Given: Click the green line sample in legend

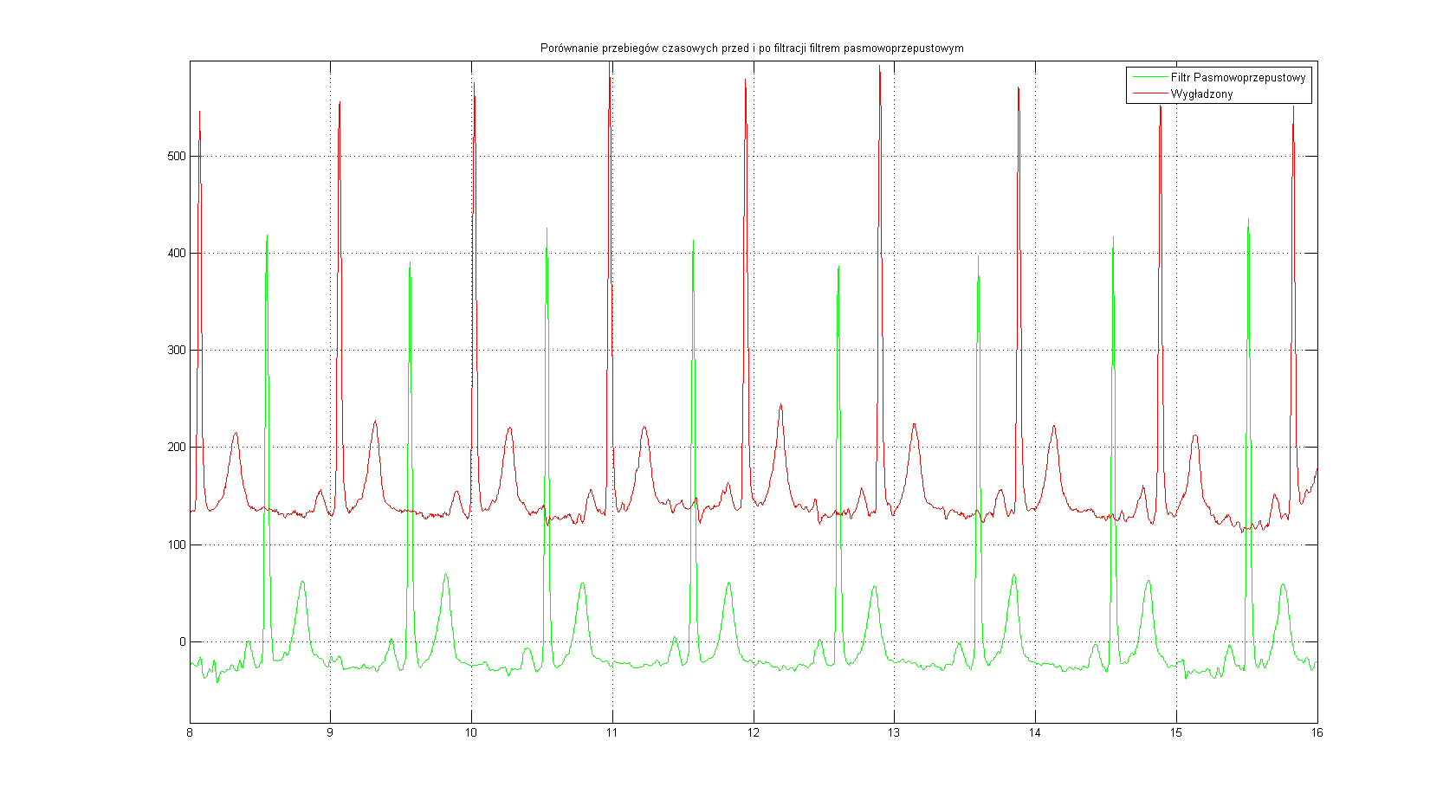Looking at the screenshot, I should tap(1149, 78).
